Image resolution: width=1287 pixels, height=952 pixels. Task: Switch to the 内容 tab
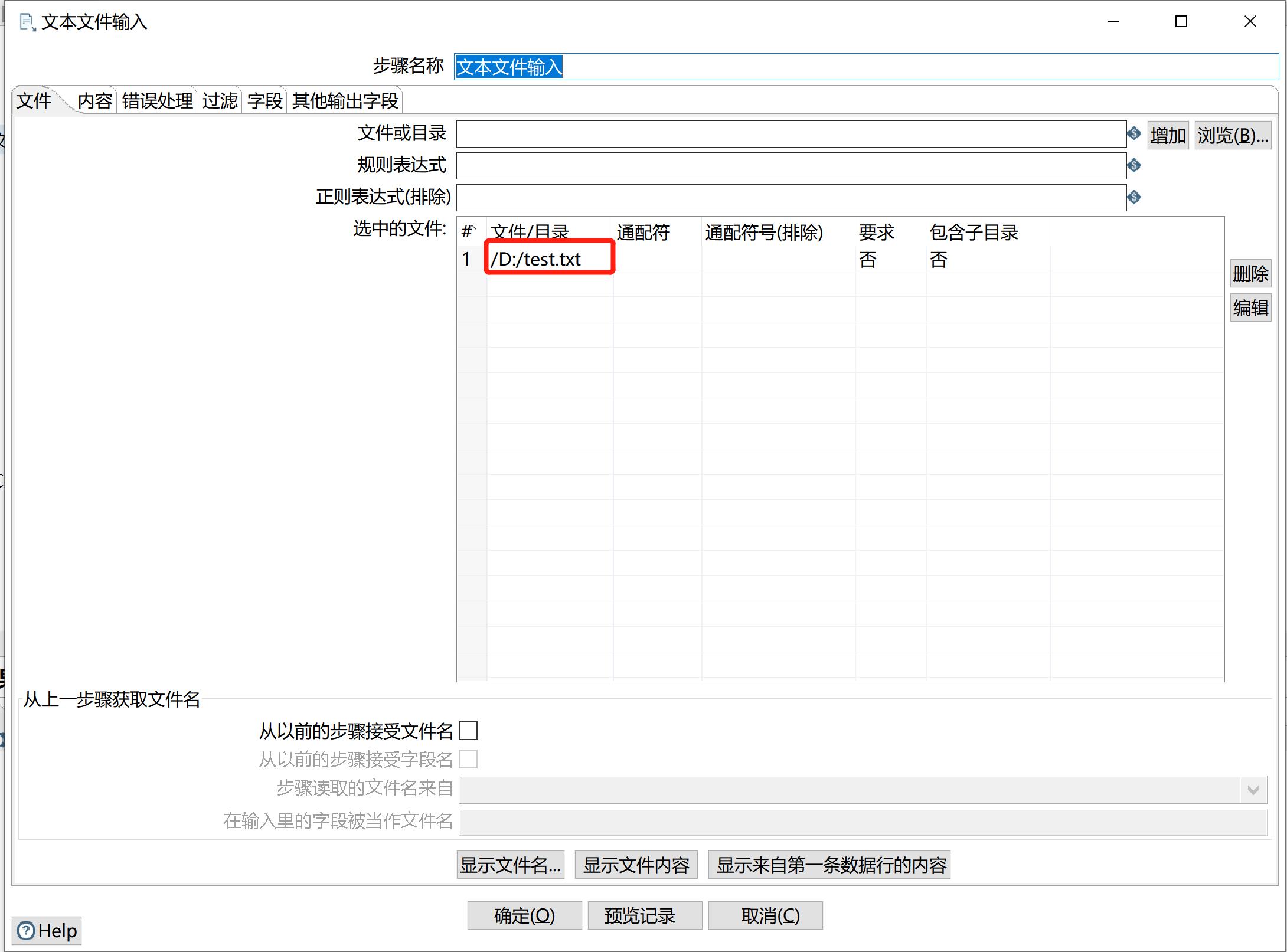point(95,101)
